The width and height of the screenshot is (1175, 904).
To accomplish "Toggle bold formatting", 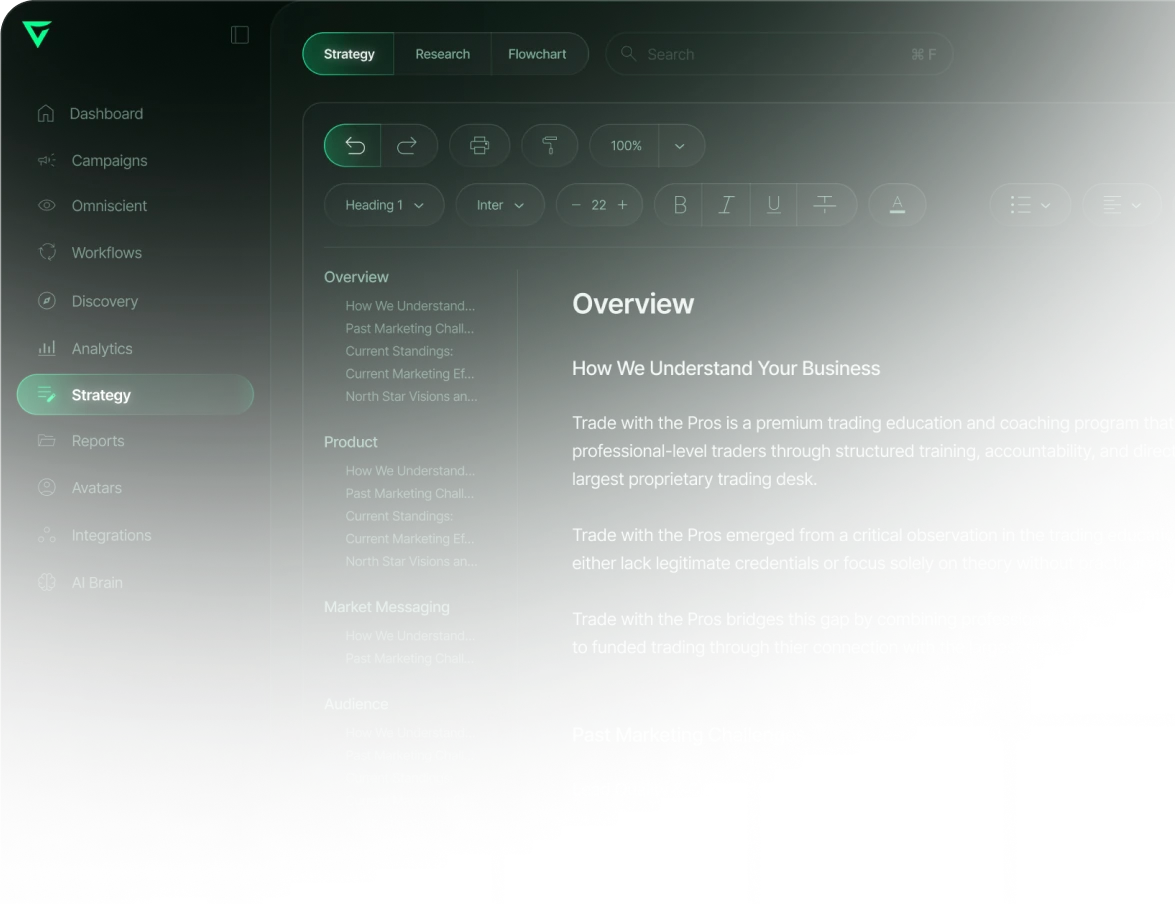I will (x=679, y=205).
